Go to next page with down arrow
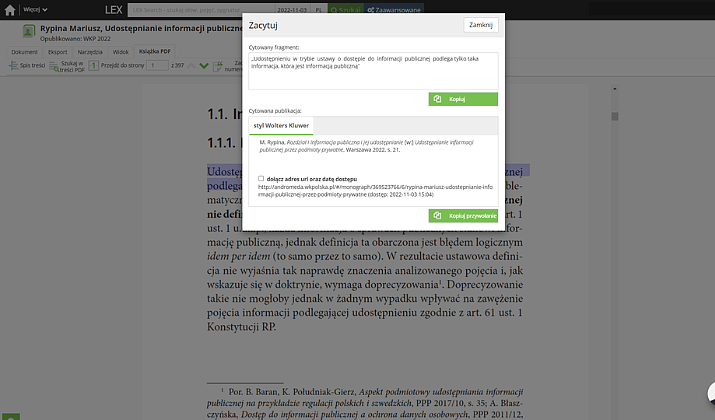This screenshot has width=715, height=420. pos(204,66)
